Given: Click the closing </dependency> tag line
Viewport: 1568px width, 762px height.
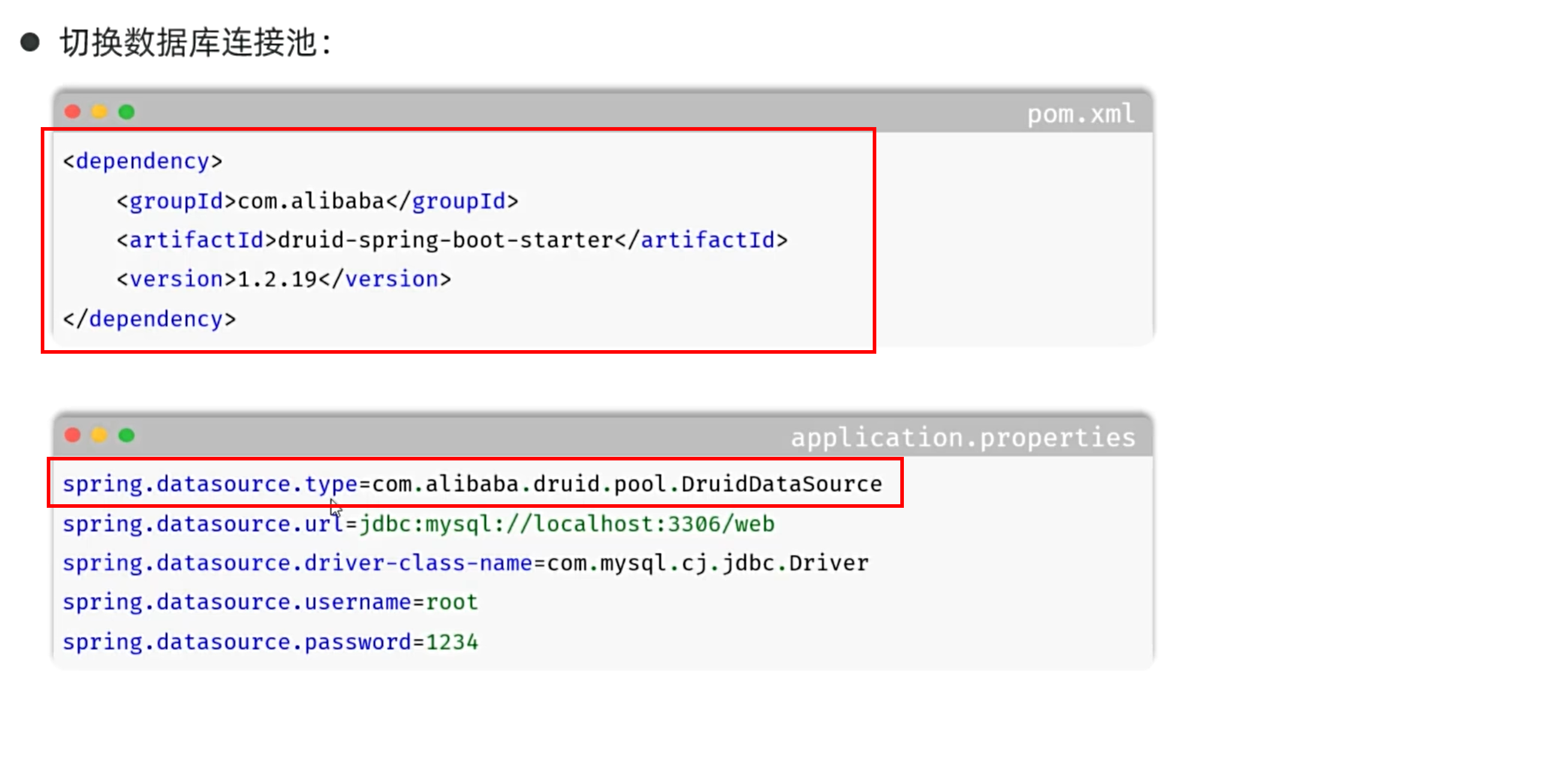Looking at the screenshot, I should point(150,319).
